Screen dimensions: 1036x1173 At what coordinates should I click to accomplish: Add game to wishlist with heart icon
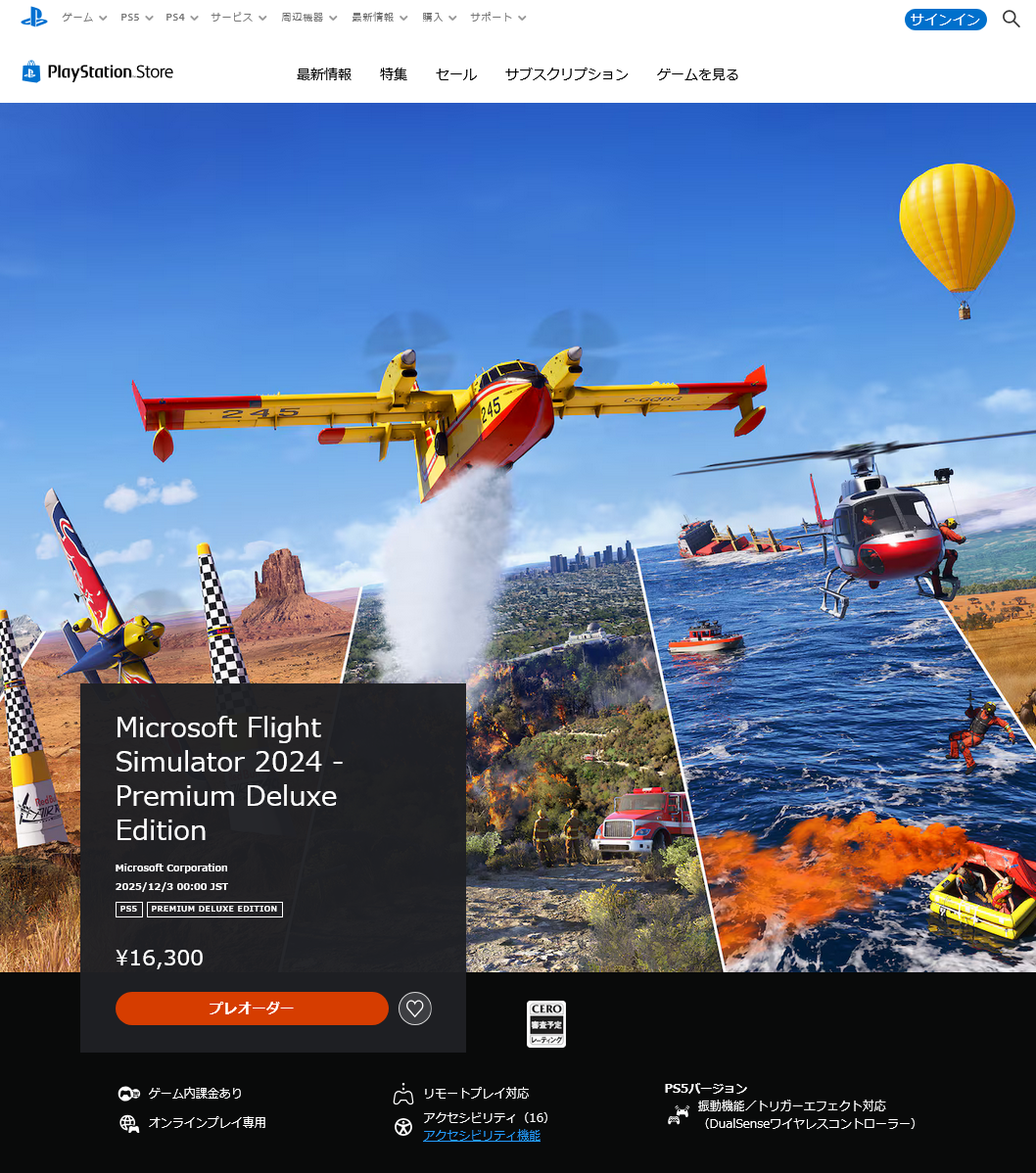[x=415, y=1009]
